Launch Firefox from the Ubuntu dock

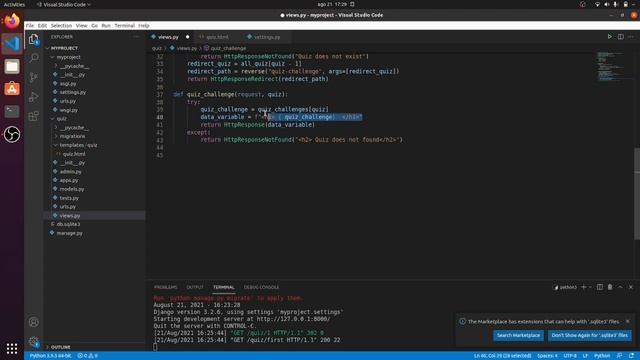pos(12,21)
